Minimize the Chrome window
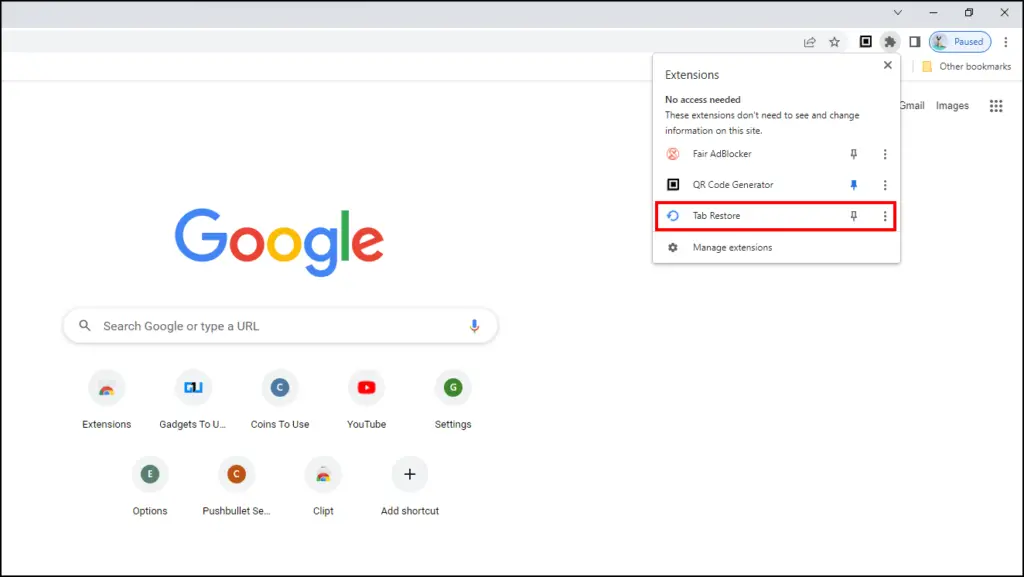Screen dimensions: 1024x577 tap(933, 12)
